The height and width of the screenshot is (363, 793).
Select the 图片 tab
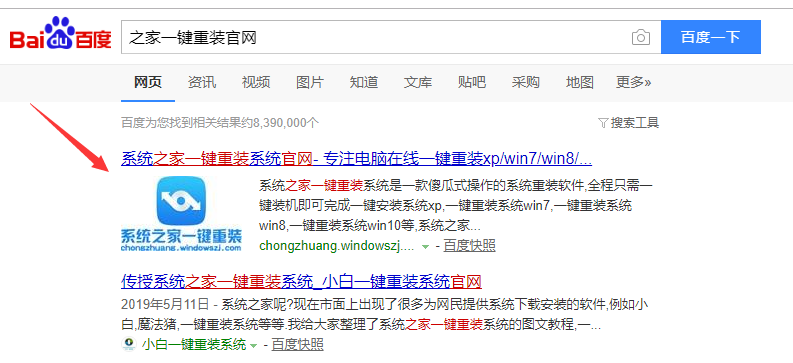310,82
